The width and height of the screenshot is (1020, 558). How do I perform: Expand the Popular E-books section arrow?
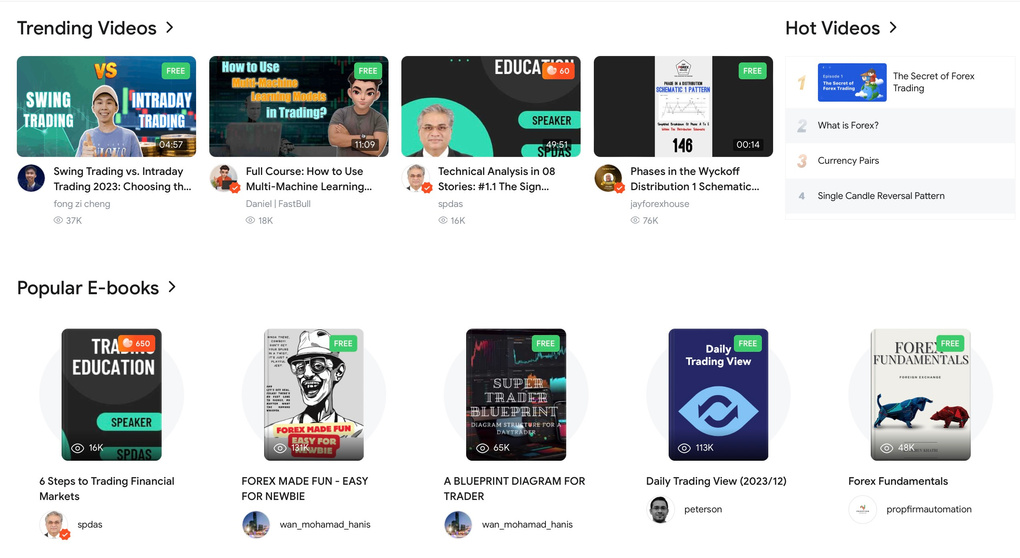click(x=172, y=287)
